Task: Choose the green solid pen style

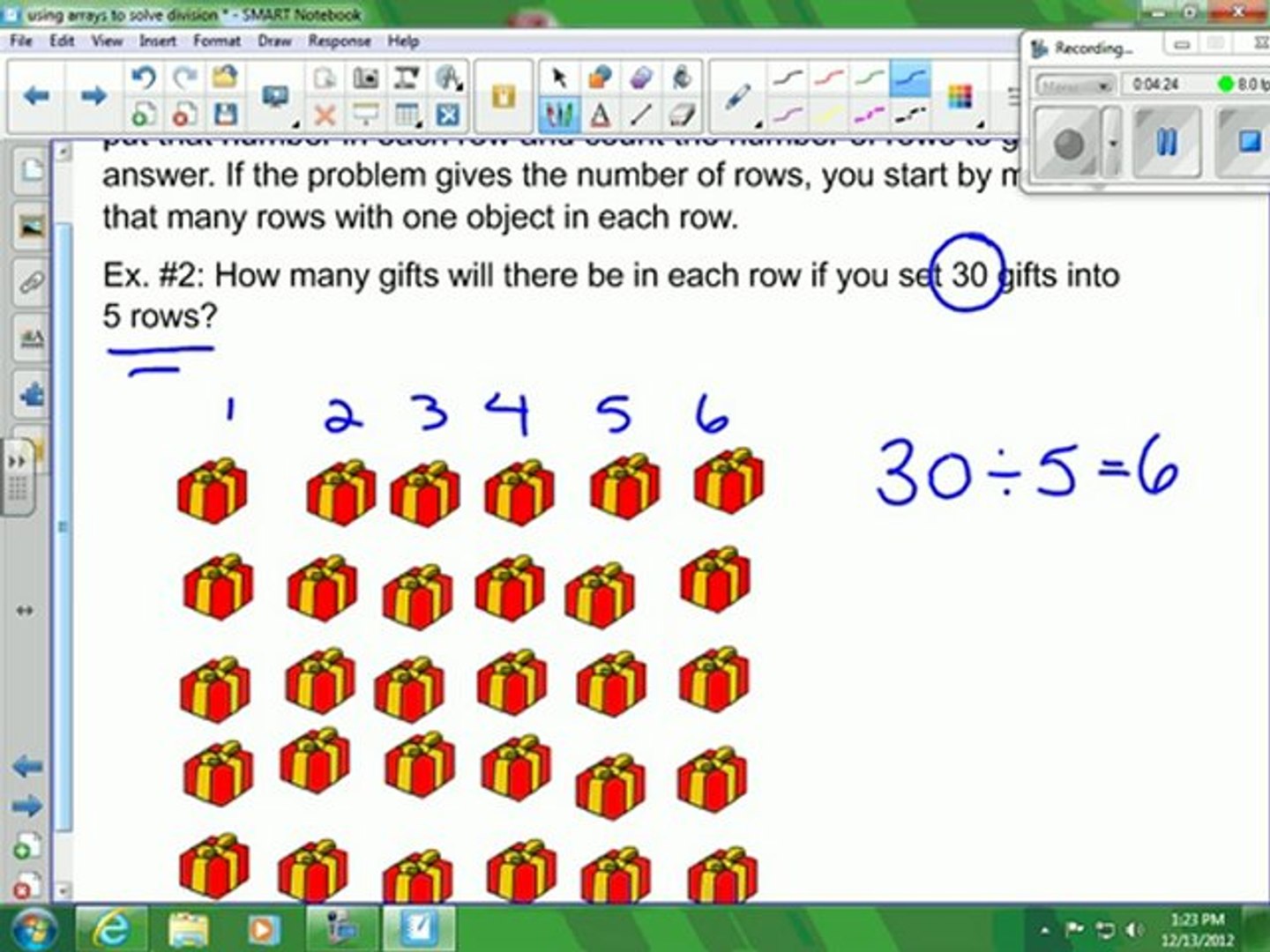Action: coord(870,78)
